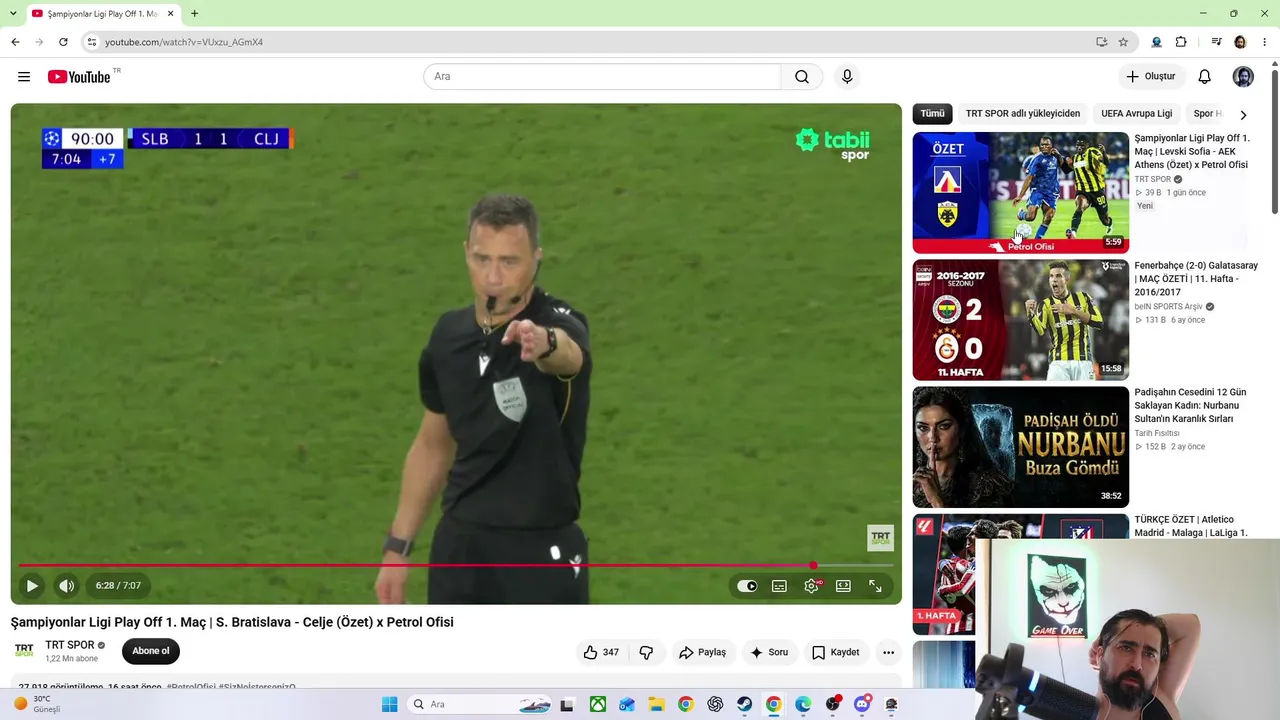Start voice search with the microphone
Image resolution: width=1280 pixels, height=720 pixels.
[847, 77]
